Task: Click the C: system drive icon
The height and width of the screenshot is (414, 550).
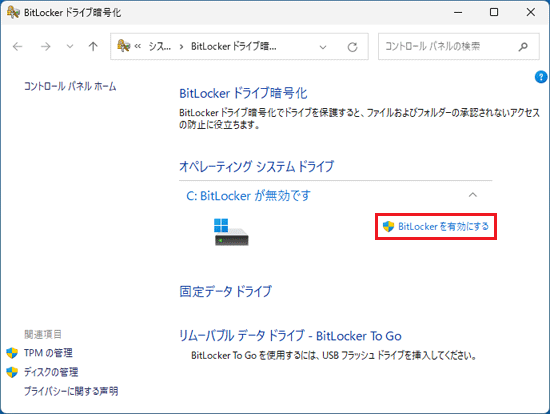Action: (231, 232)
